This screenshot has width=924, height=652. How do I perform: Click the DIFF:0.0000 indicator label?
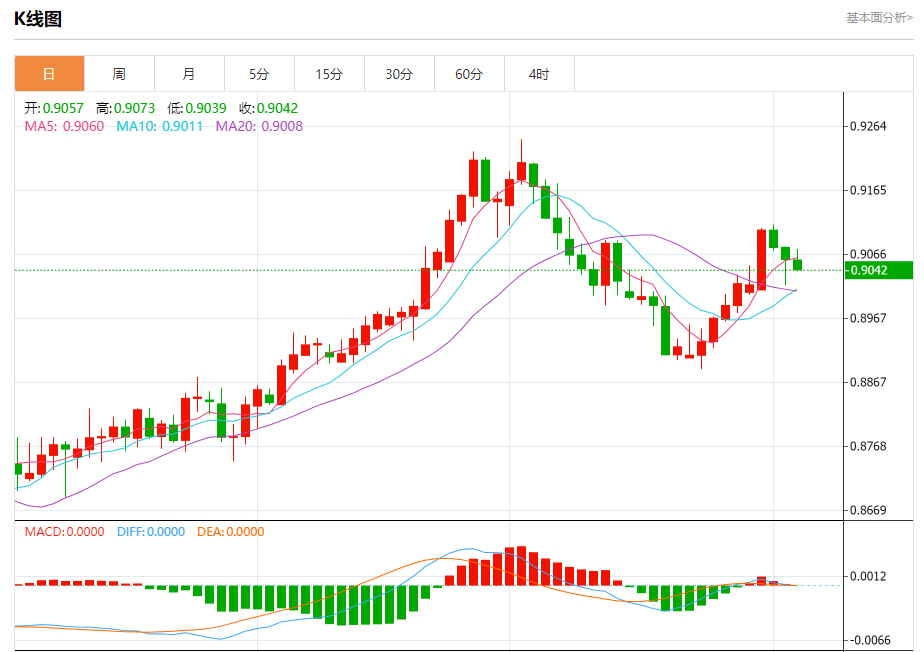tap(151, 532)
